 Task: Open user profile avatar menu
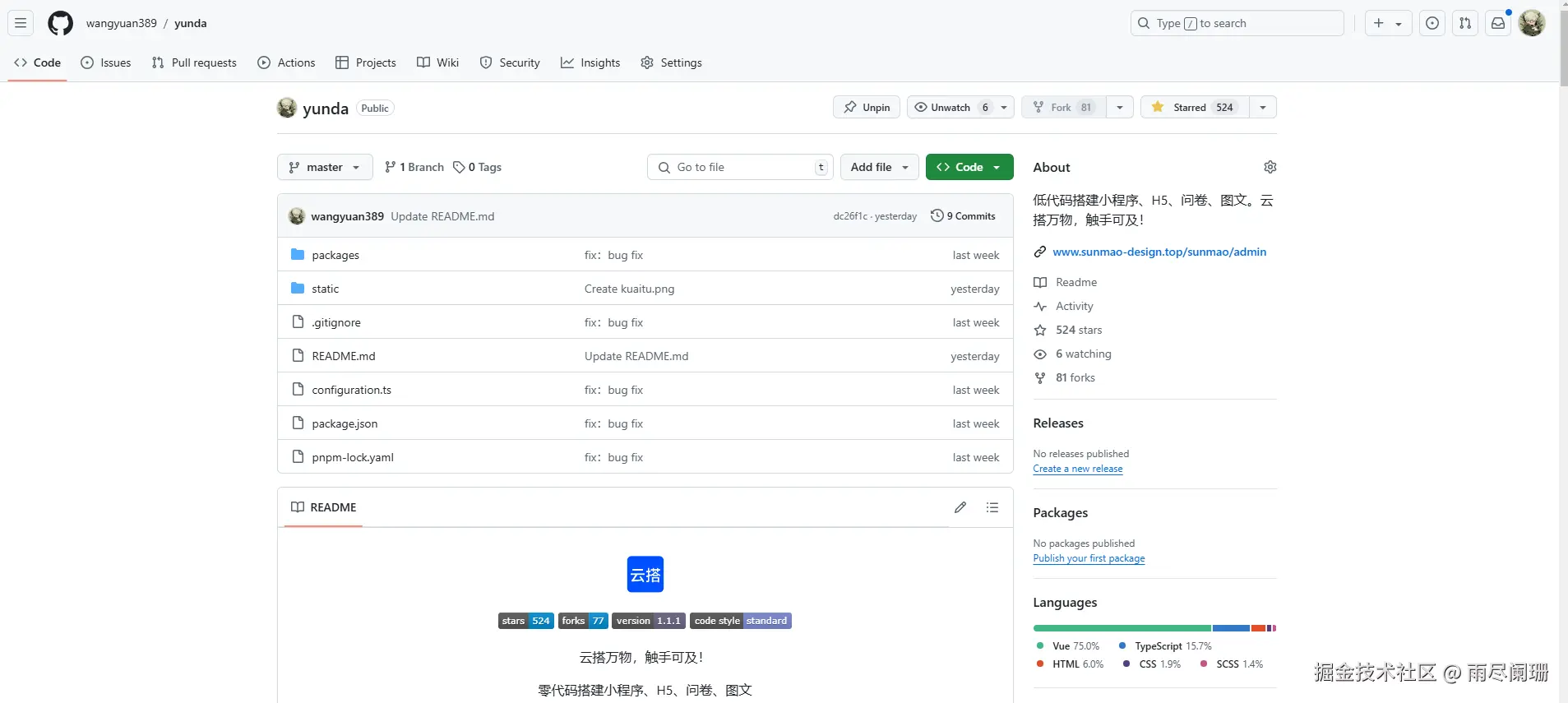click(1532, 23)
